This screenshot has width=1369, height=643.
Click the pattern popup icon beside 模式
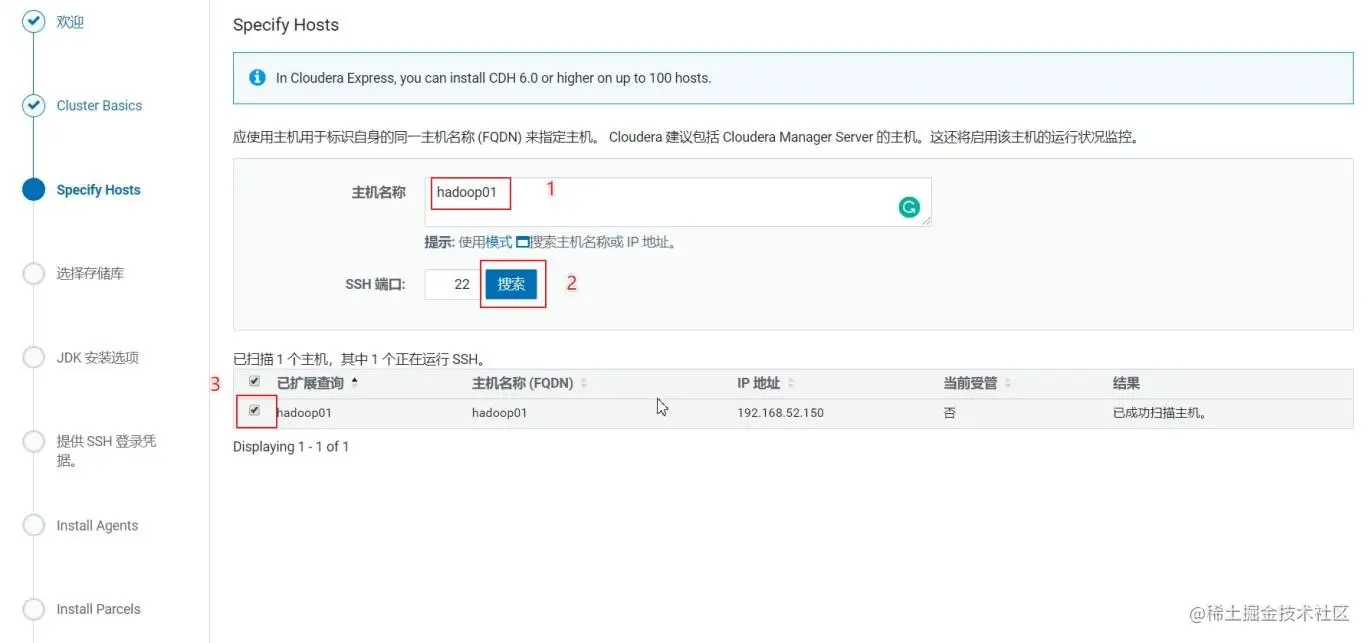[522, 242]
